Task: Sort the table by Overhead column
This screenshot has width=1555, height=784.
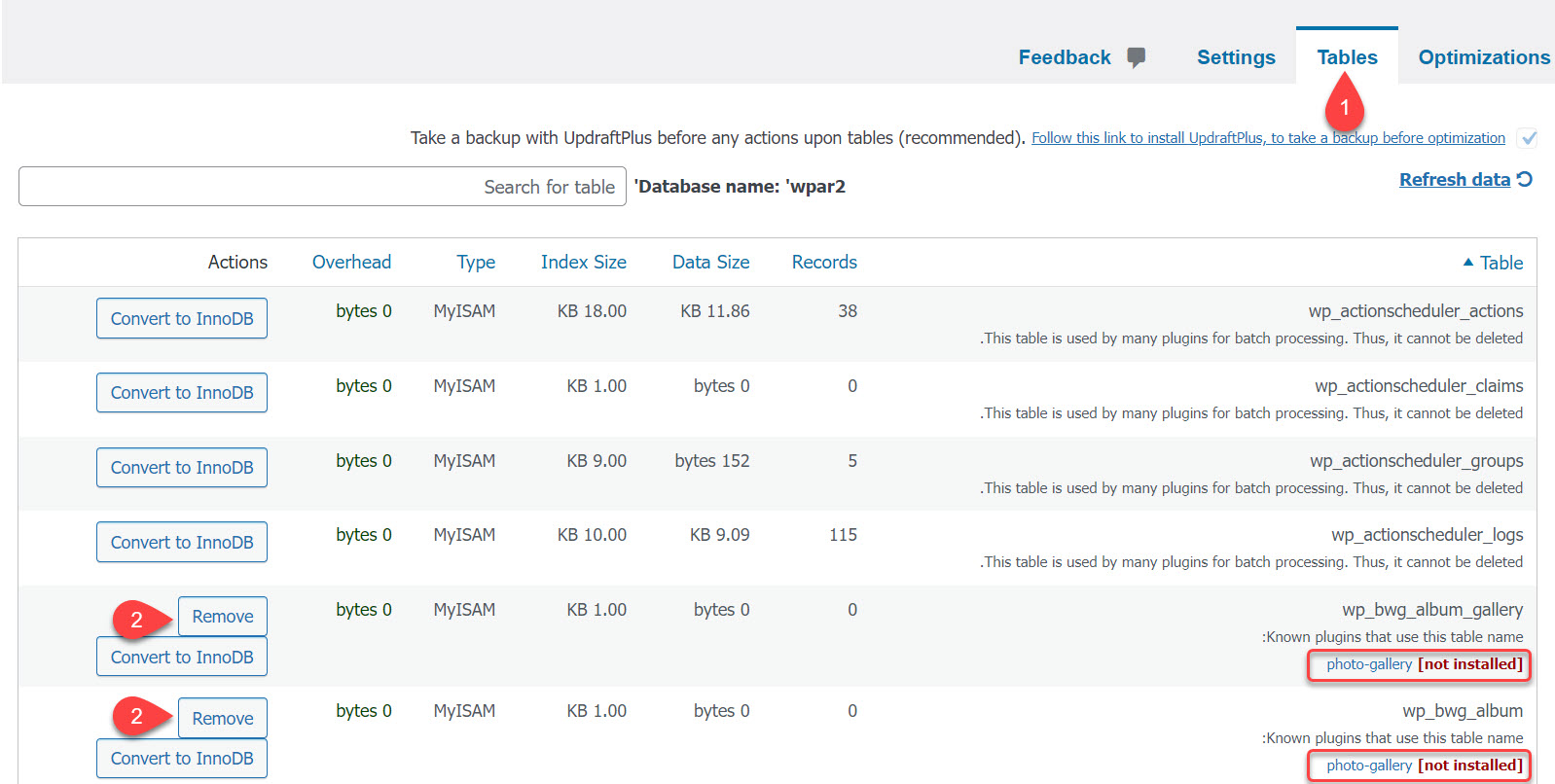Action: [x=351, y=262]
